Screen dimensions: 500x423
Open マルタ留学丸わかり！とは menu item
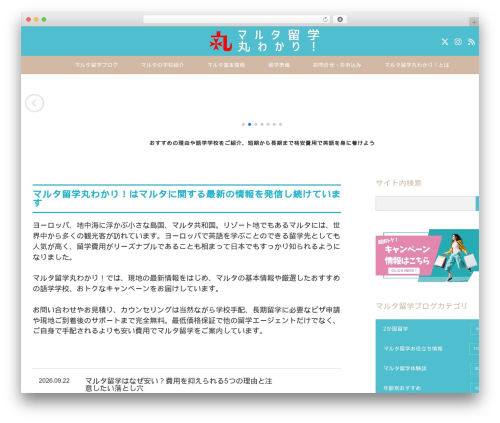tap(417, 65)
